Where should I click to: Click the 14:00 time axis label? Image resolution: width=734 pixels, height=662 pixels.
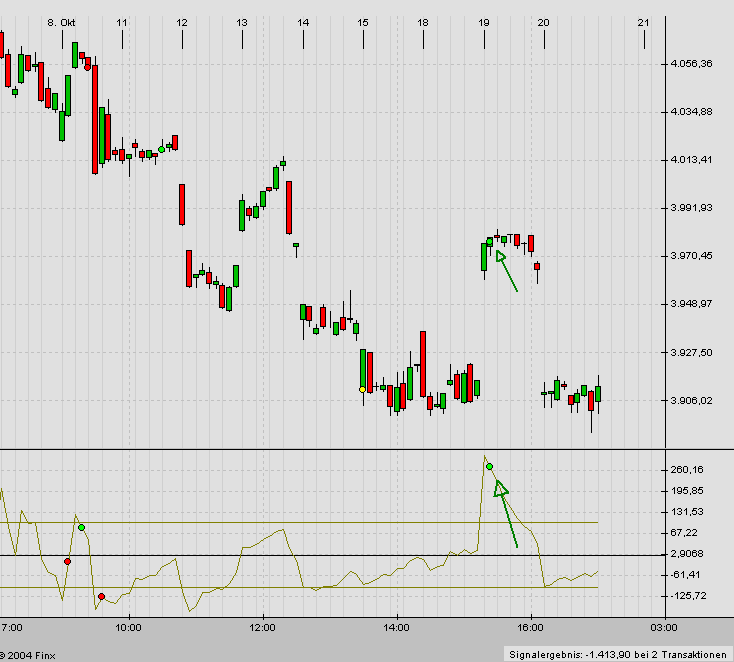point(396,627)
